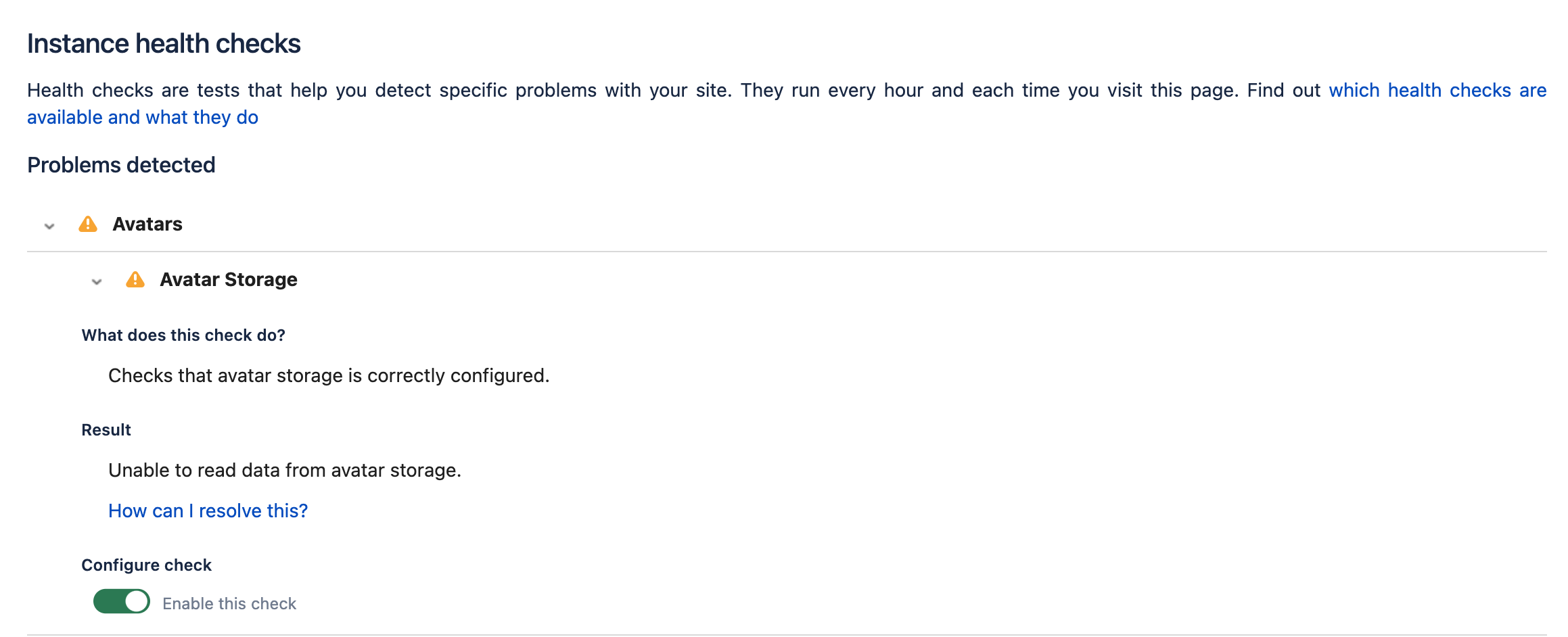Collapse the Avatar Storage chevron
Screen dimensions: 1568x637
(x=97, y=281)
